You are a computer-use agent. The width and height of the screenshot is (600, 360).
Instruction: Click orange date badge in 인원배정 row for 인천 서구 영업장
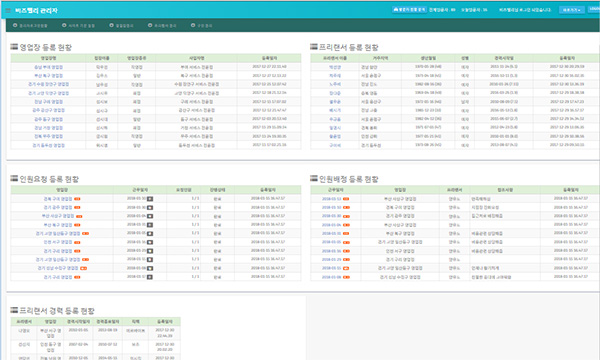click(346, 251)
